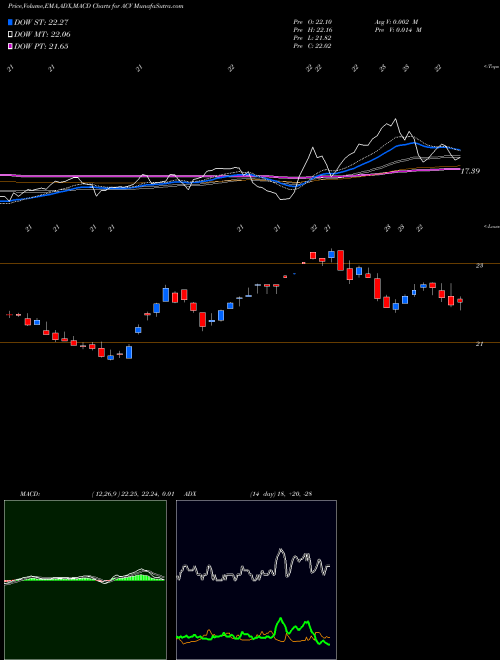The width and height of the screenshot is (500, 660).
Task: Click the 'Pre C: 22.02' value
Action: [x=312, y=46]
